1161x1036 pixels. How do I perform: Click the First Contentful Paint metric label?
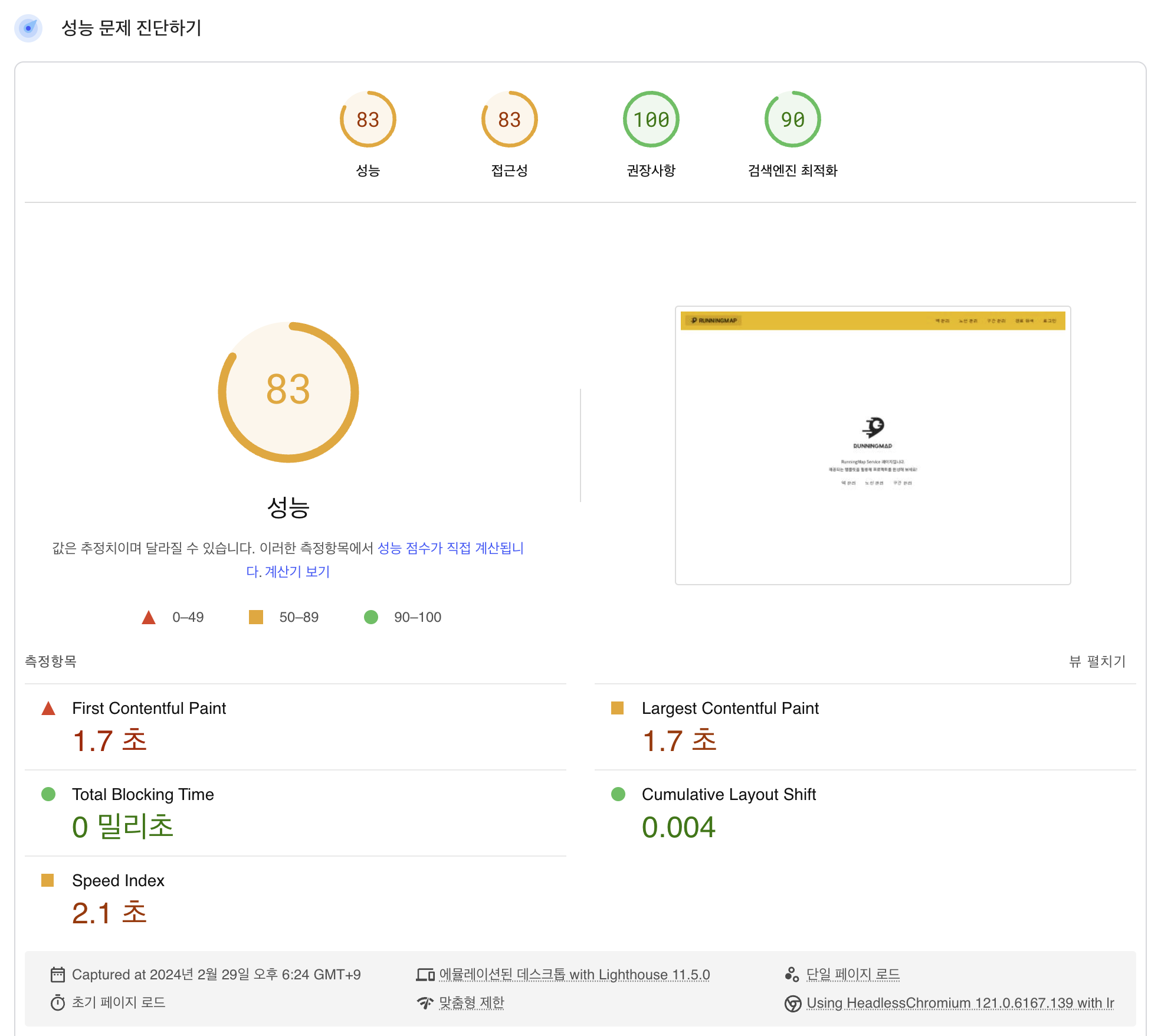click(149, 708)
